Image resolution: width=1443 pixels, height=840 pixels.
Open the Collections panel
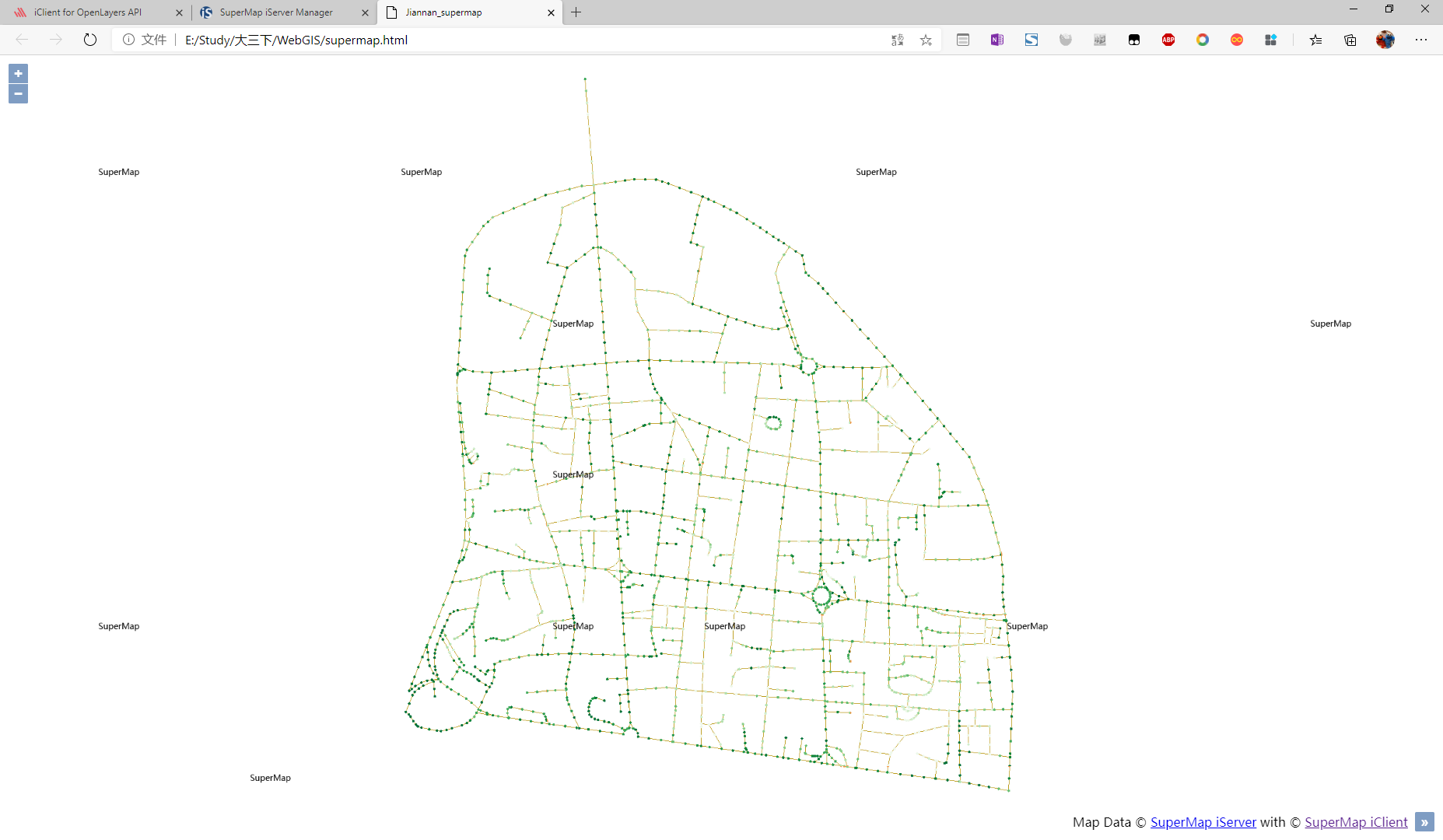(1350, 40)
